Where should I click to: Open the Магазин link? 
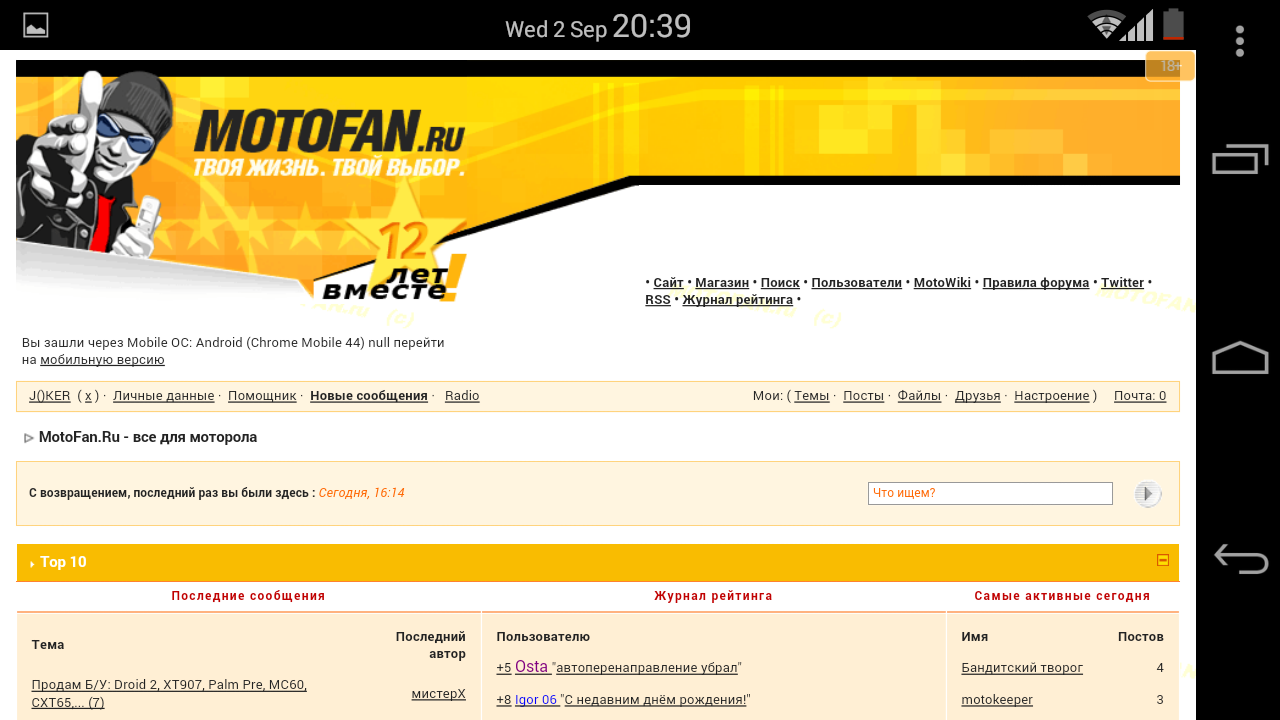[x=722, y=283]
